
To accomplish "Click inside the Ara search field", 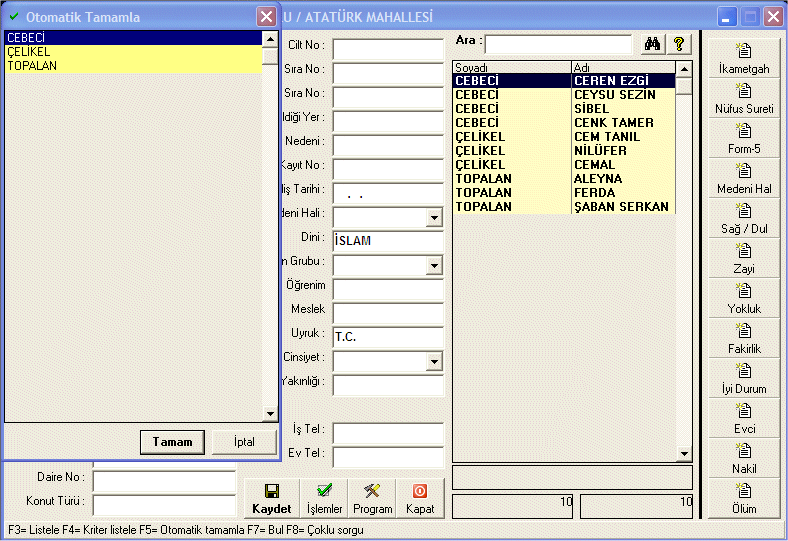I will click(x=558, y=44).
